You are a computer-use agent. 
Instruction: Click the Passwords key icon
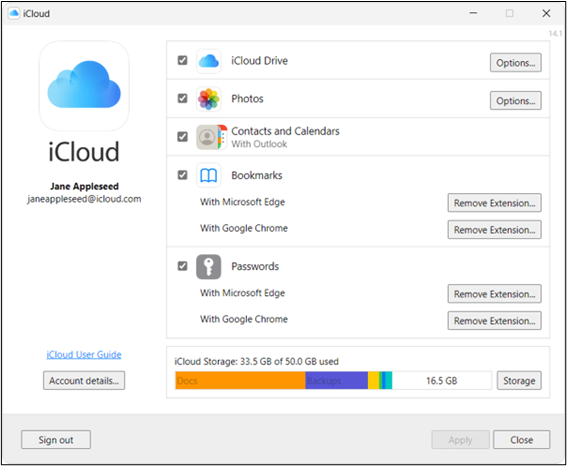click(209, 267)
